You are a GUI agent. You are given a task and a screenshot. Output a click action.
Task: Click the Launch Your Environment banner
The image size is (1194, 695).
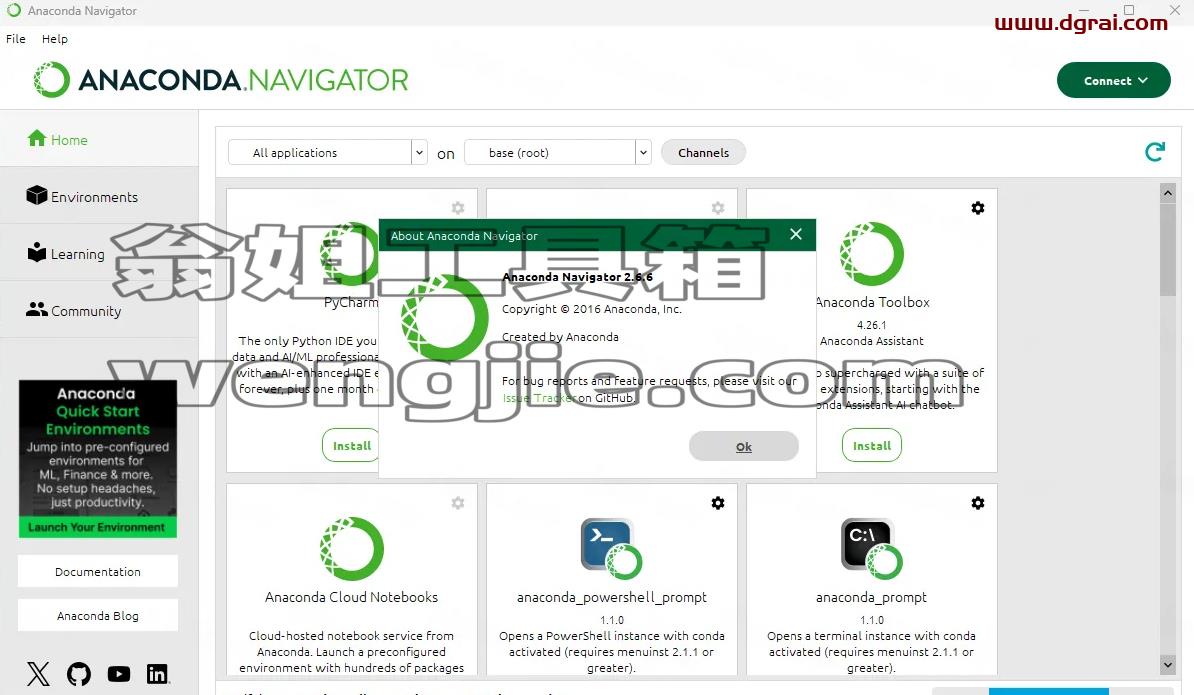pyautogui.click(x=97, y=528)
